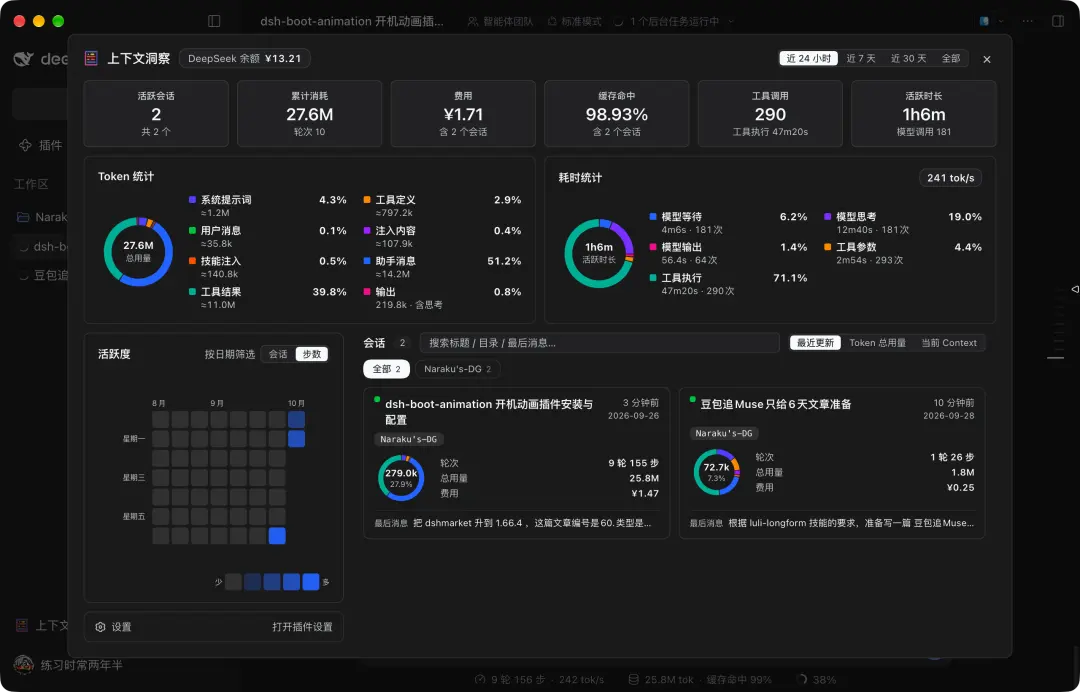Click the 上下文洞察 panel icon in dialog header
1080x692 pixels.
[91, 59]
